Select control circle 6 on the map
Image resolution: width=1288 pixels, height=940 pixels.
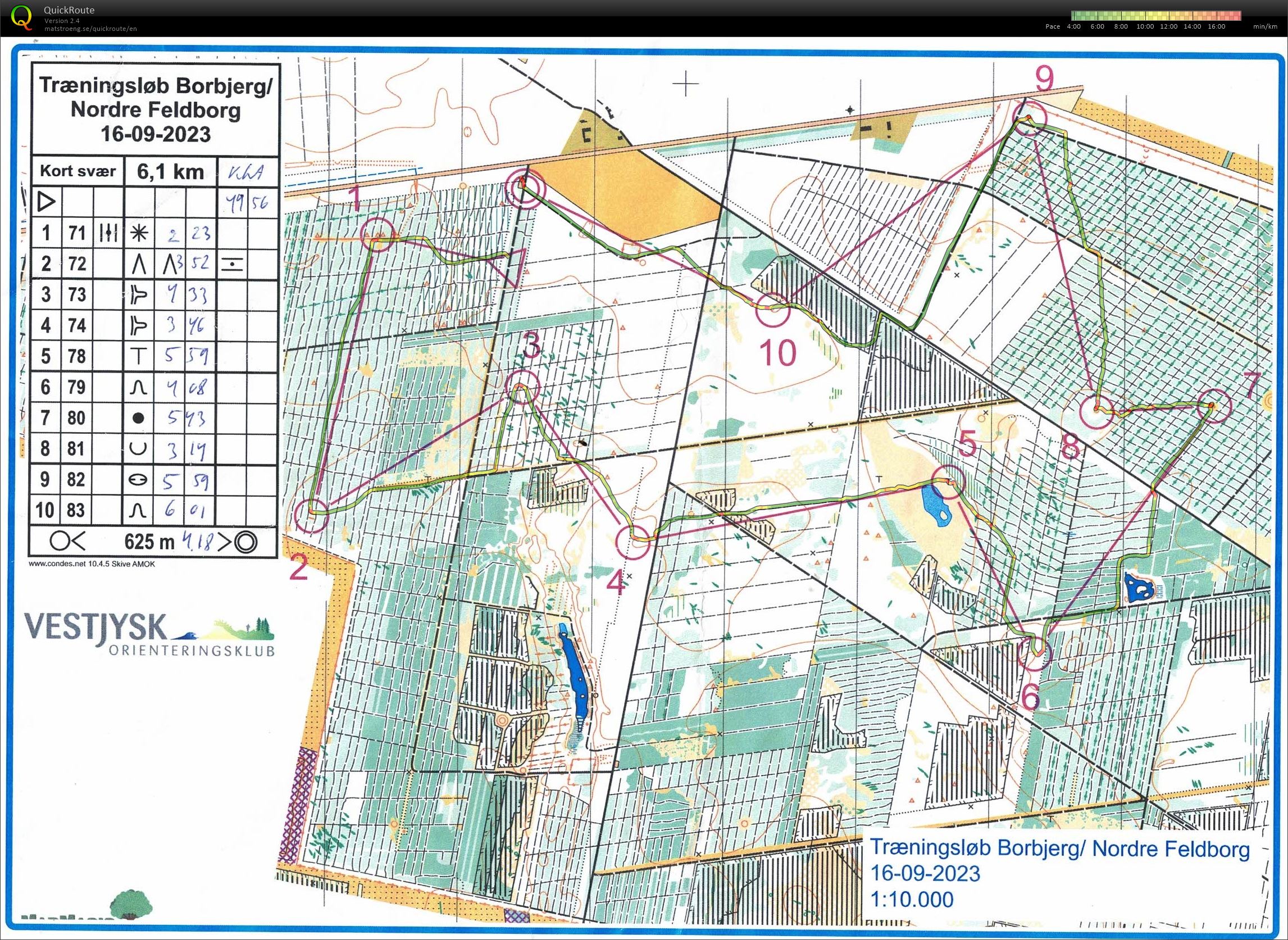[x=1035, y=653]
